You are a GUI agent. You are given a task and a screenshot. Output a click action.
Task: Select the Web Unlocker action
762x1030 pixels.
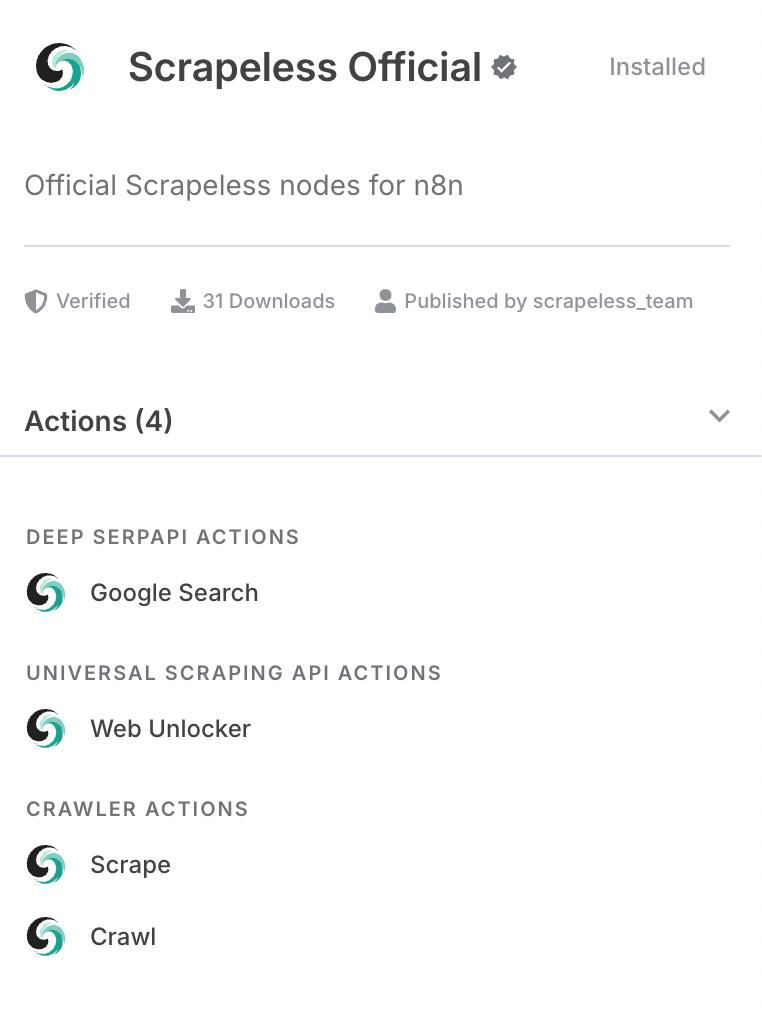tap(171, 728)
